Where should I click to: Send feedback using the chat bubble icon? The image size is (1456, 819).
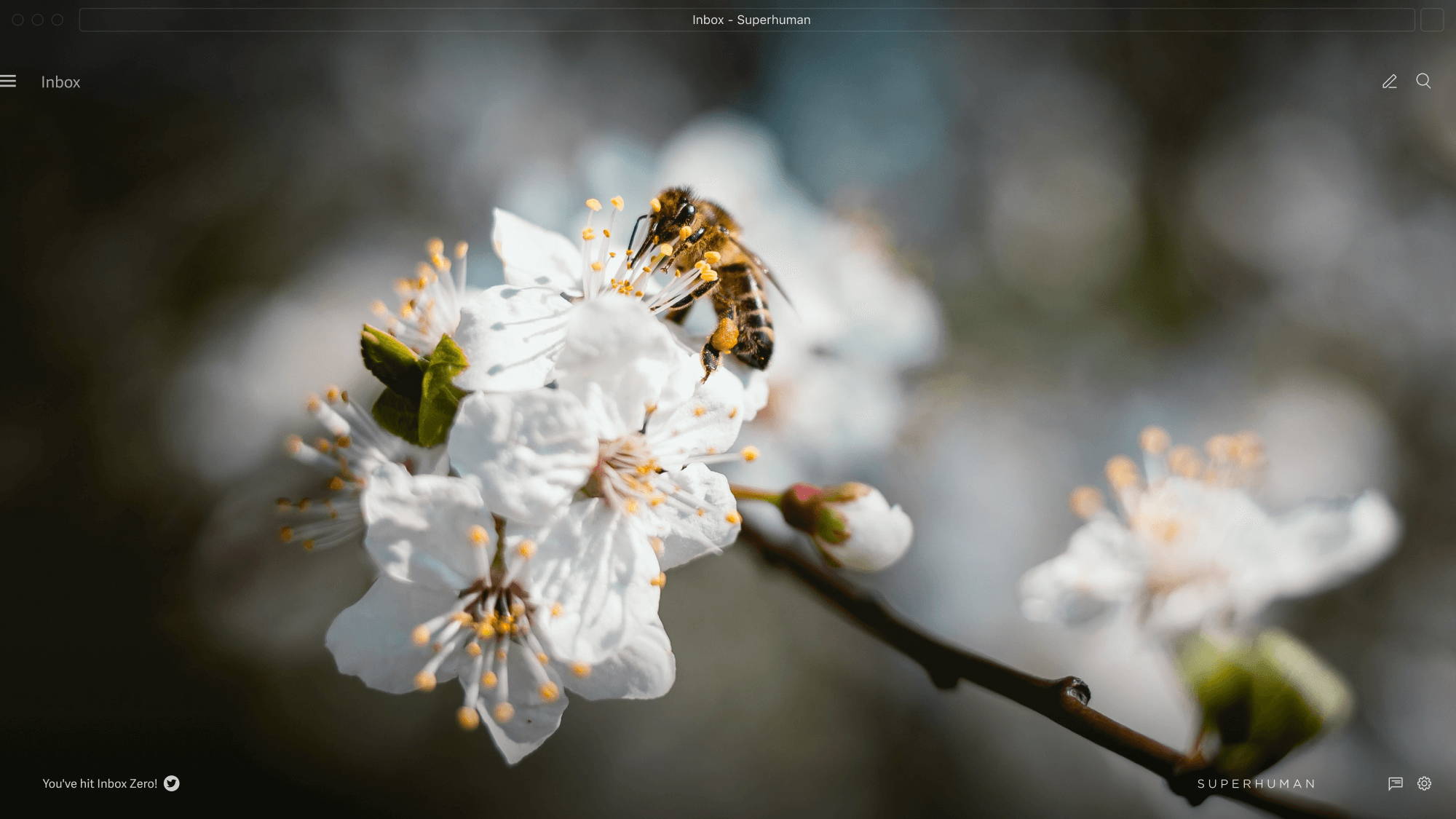click(1396, 783)
